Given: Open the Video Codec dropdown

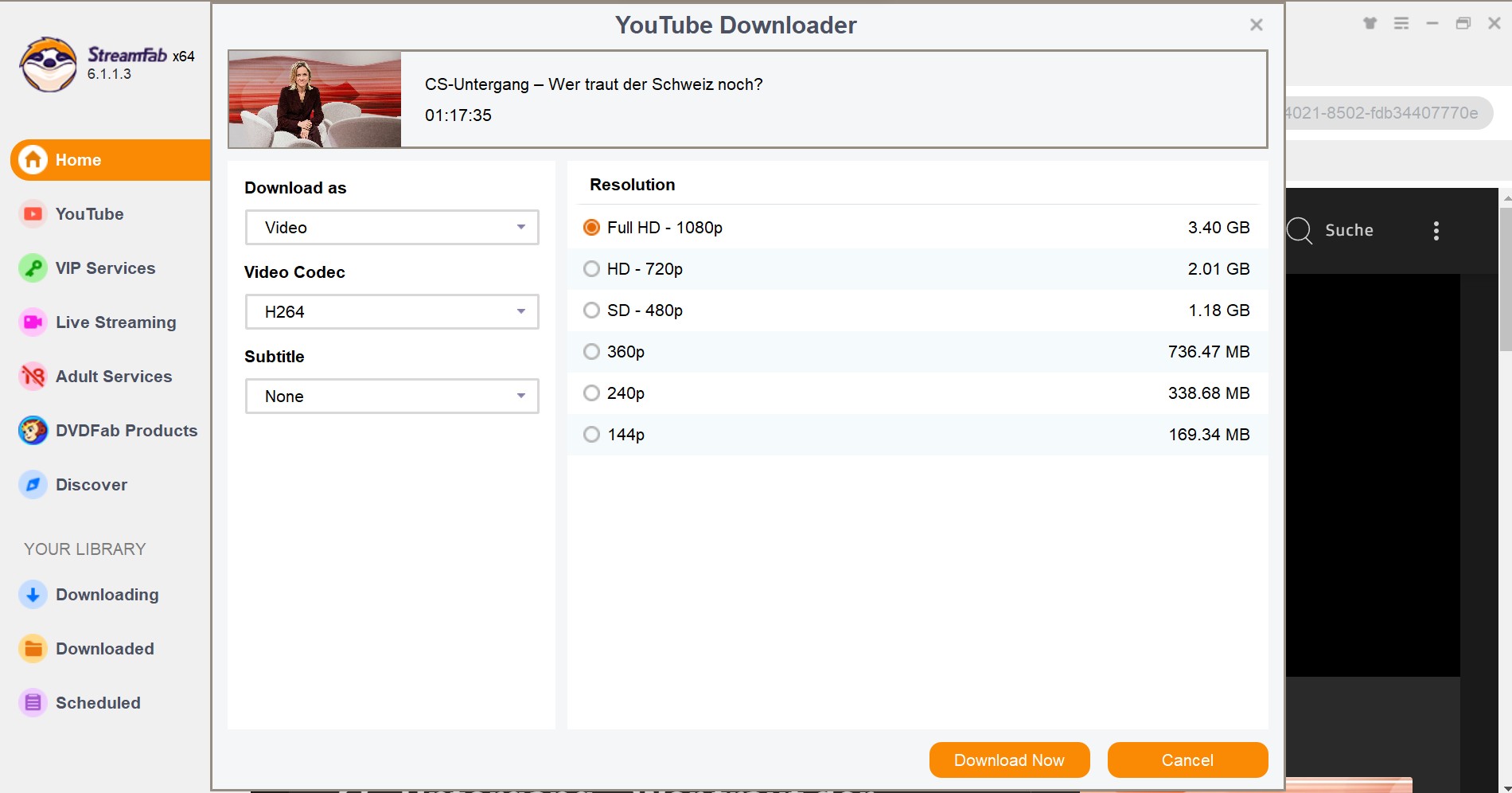Looking at the screenshot, I should (x=392, y=312).
